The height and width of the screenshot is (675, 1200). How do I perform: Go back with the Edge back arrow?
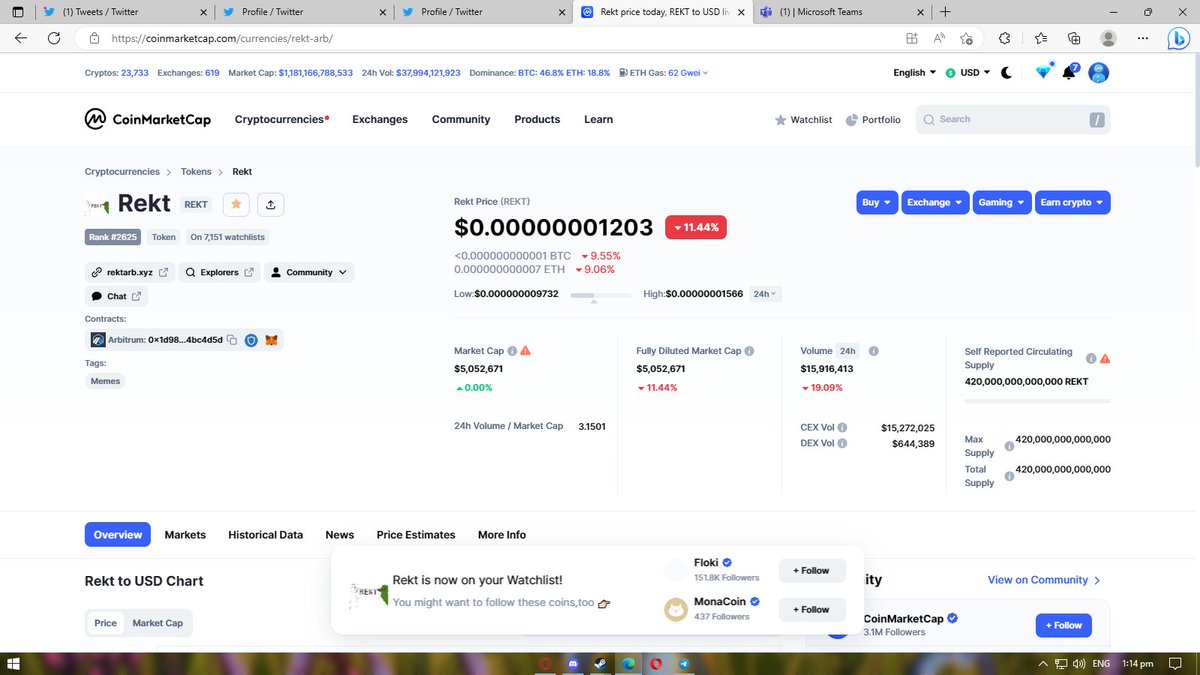coord(22,38)
